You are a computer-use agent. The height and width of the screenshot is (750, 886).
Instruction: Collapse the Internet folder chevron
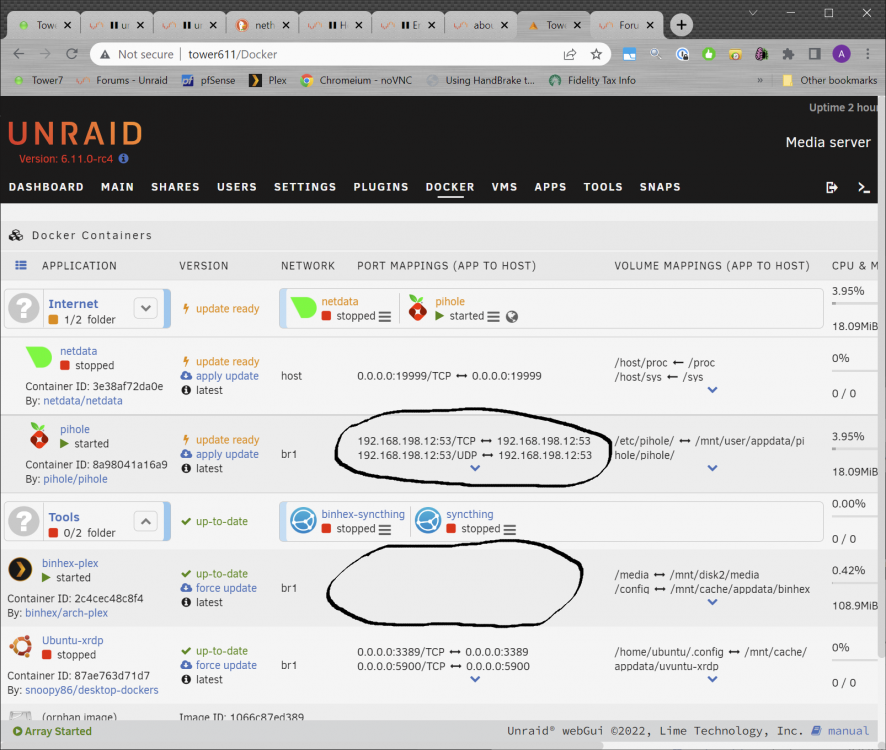(146, 308)
